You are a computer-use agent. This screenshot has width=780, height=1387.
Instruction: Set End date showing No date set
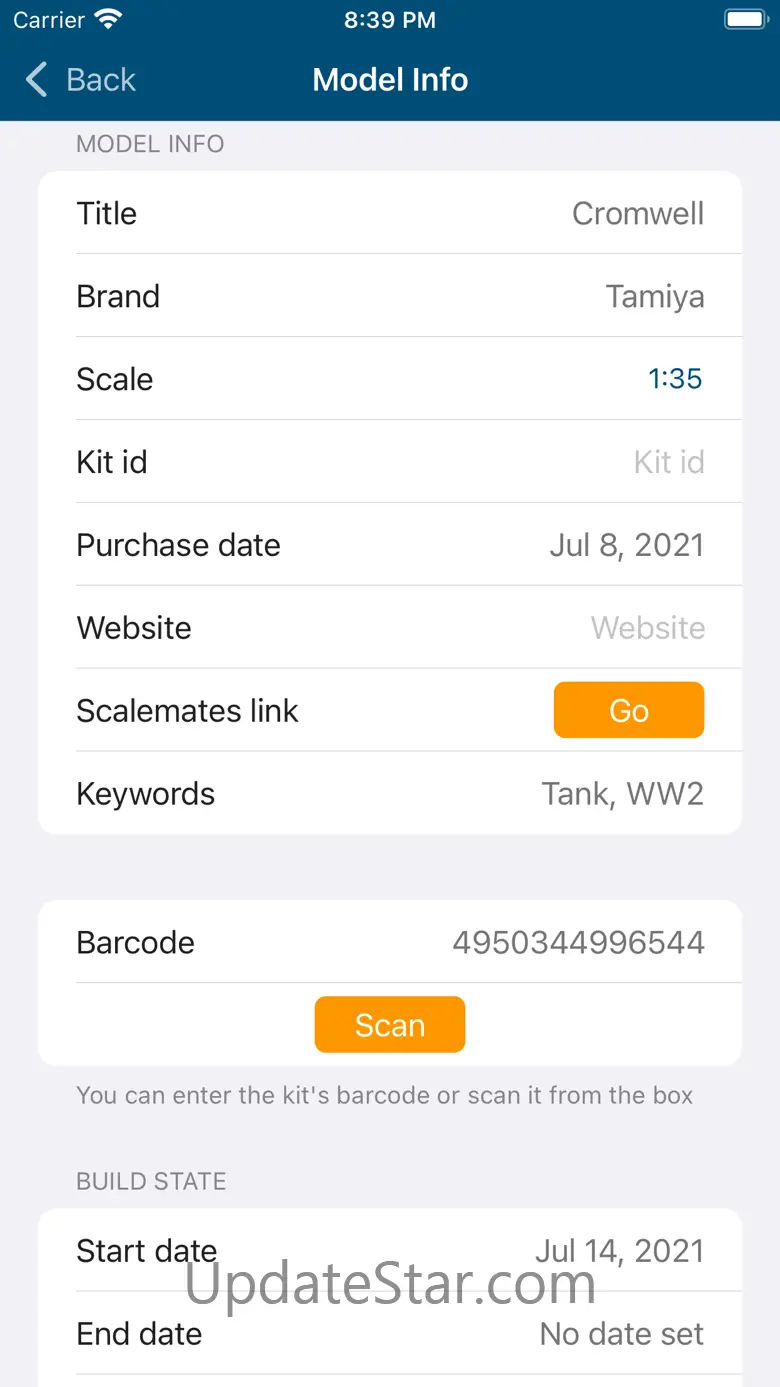coord(621,1333)
